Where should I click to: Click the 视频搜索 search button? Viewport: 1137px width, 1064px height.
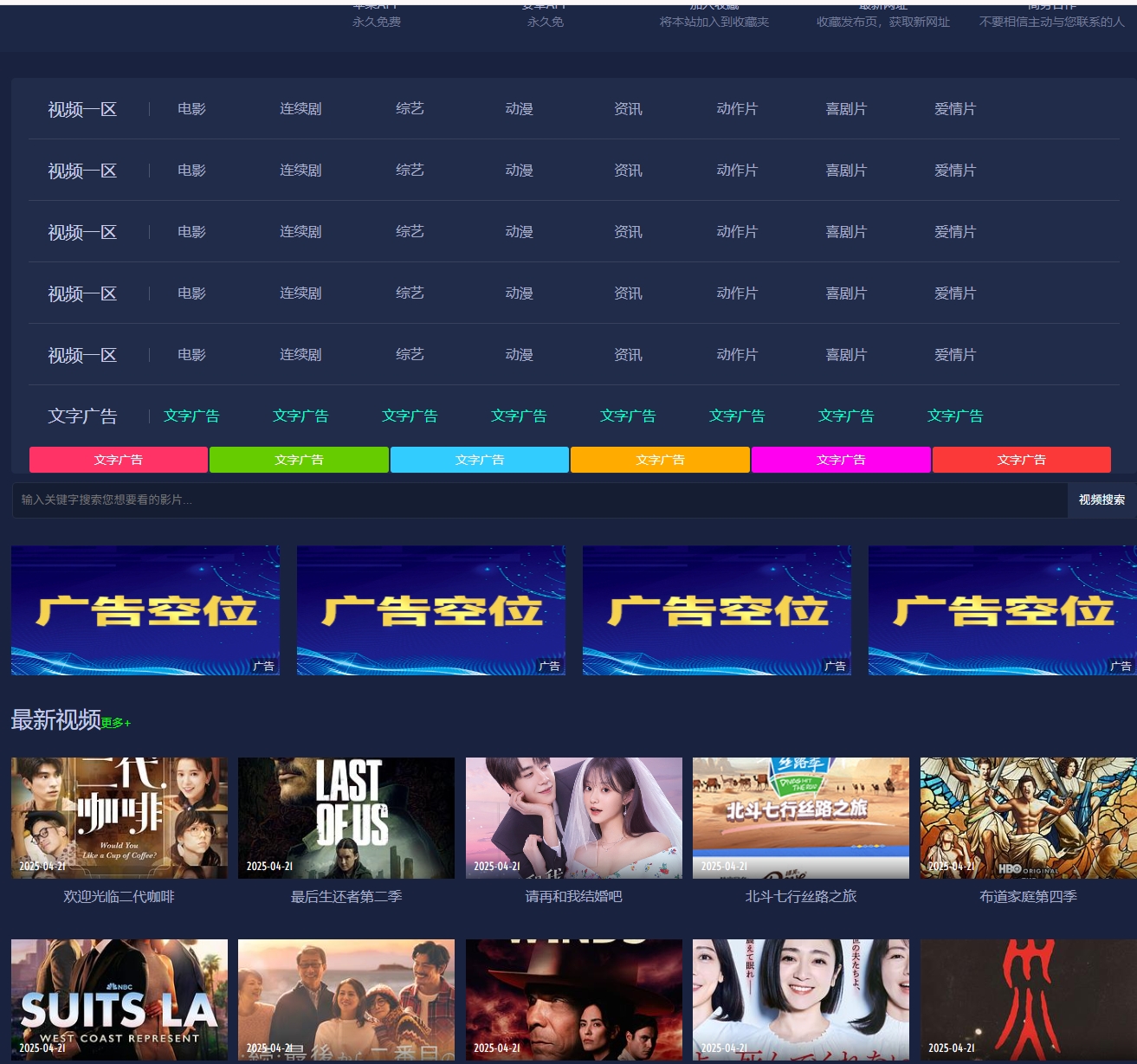pyautogui.click(x=1101, y=500)
